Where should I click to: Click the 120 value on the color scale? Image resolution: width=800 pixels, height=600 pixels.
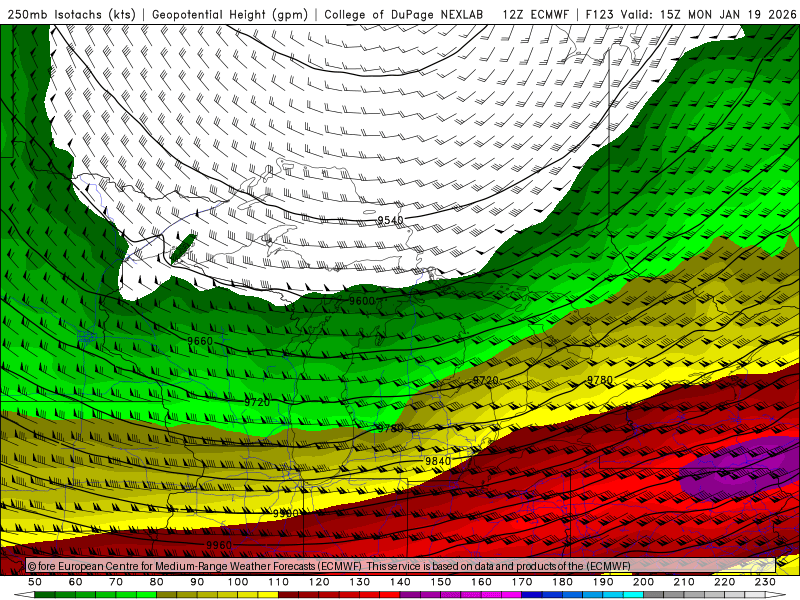[319, 582]
